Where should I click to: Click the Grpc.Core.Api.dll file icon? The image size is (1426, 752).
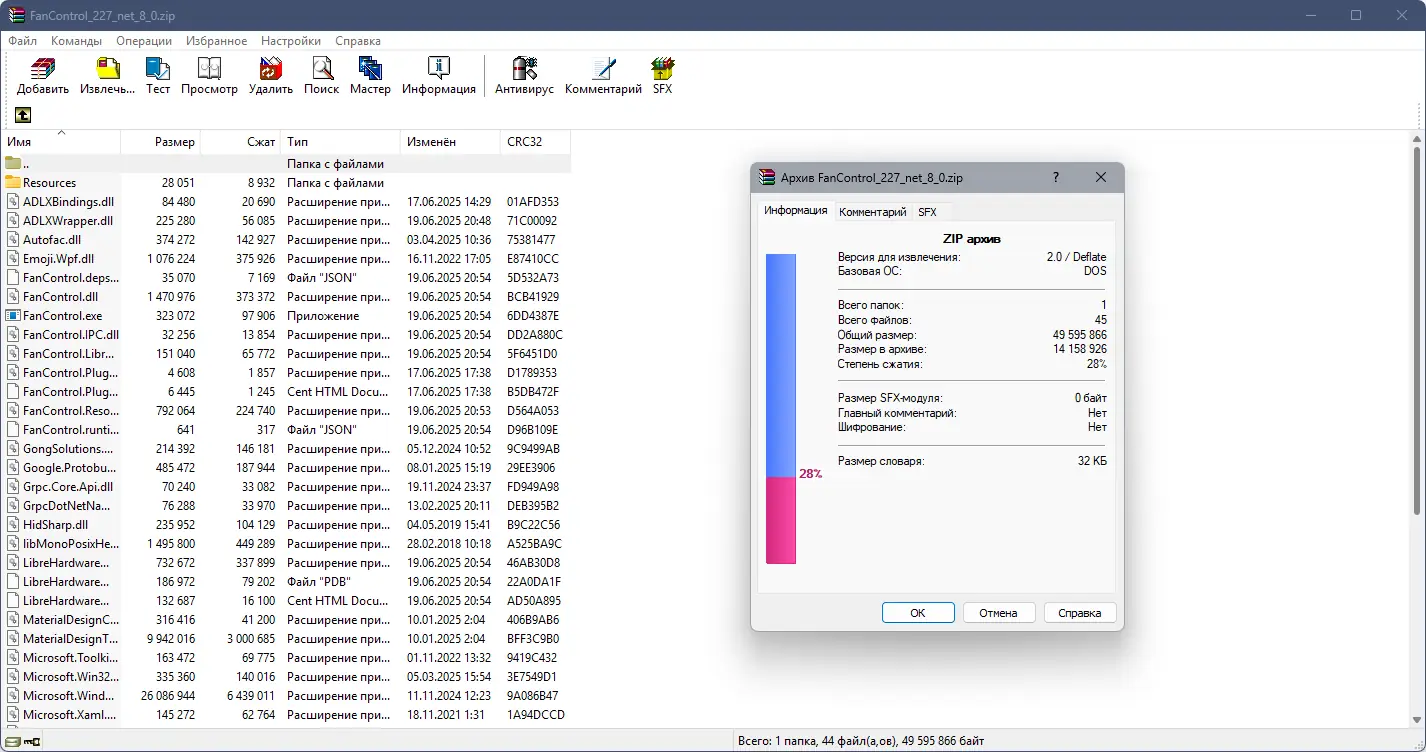[13, 487]
